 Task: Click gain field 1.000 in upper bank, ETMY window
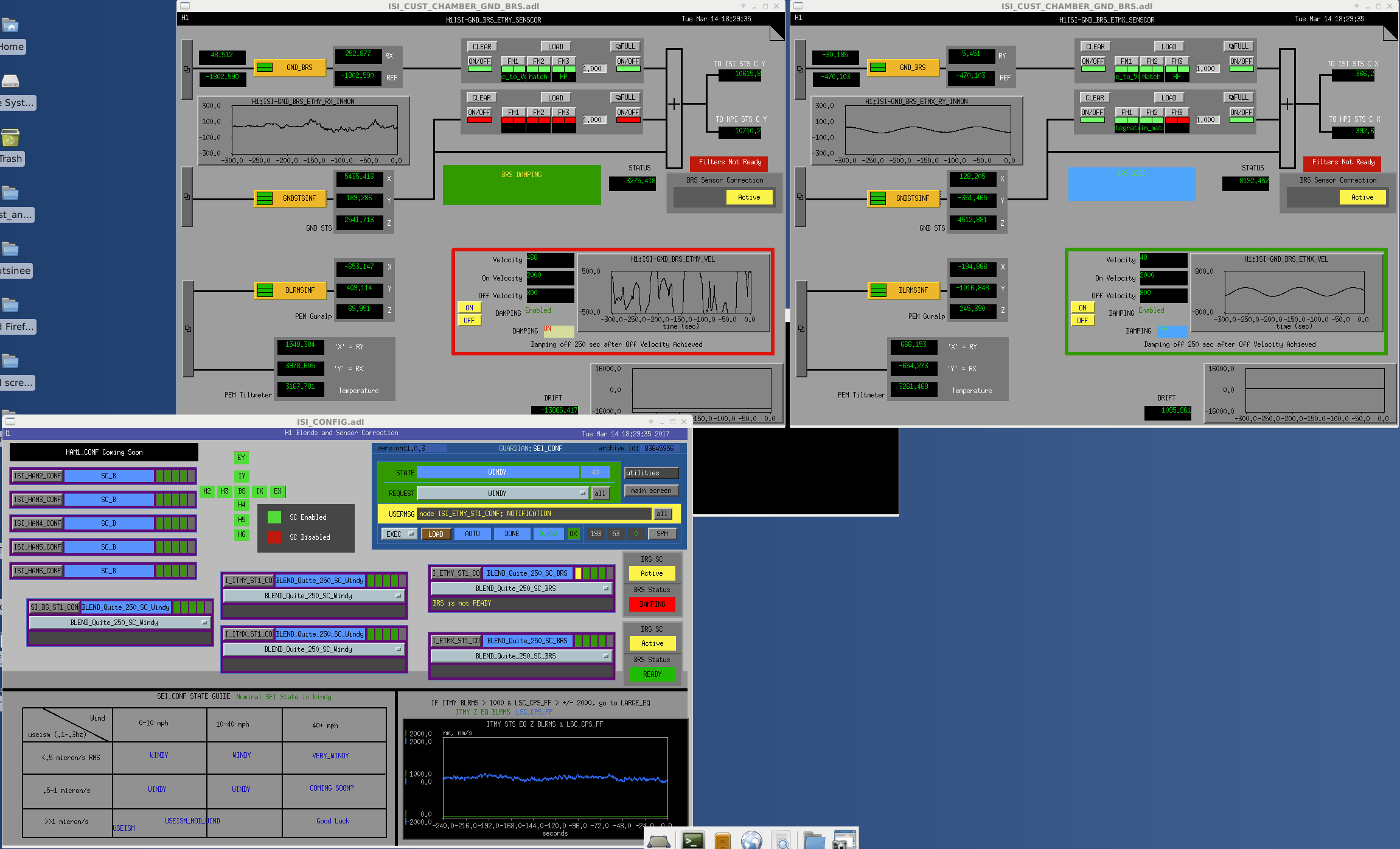click(x=593, y=69)
